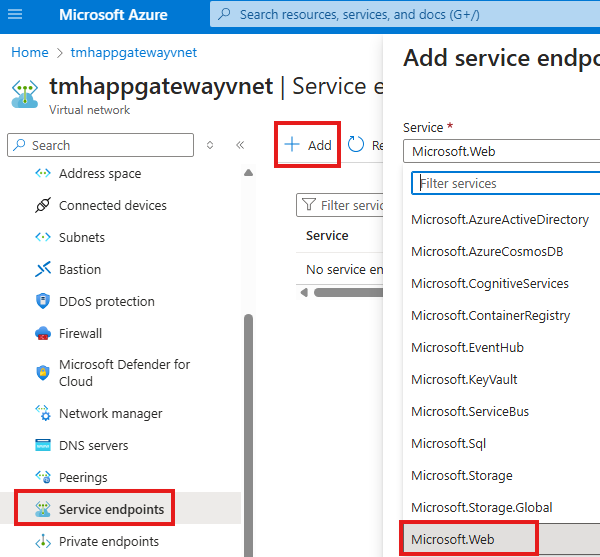The height and width of the screenshot is (557, 600).
Task: Click the Firewall cloud icon
Action: coord(43,333)
